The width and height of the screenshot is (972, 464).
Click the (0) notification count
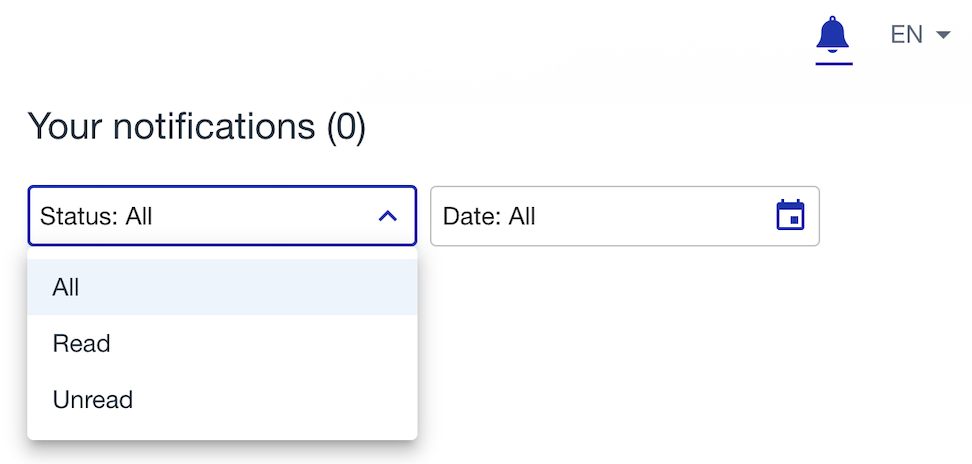pos(347,127)
